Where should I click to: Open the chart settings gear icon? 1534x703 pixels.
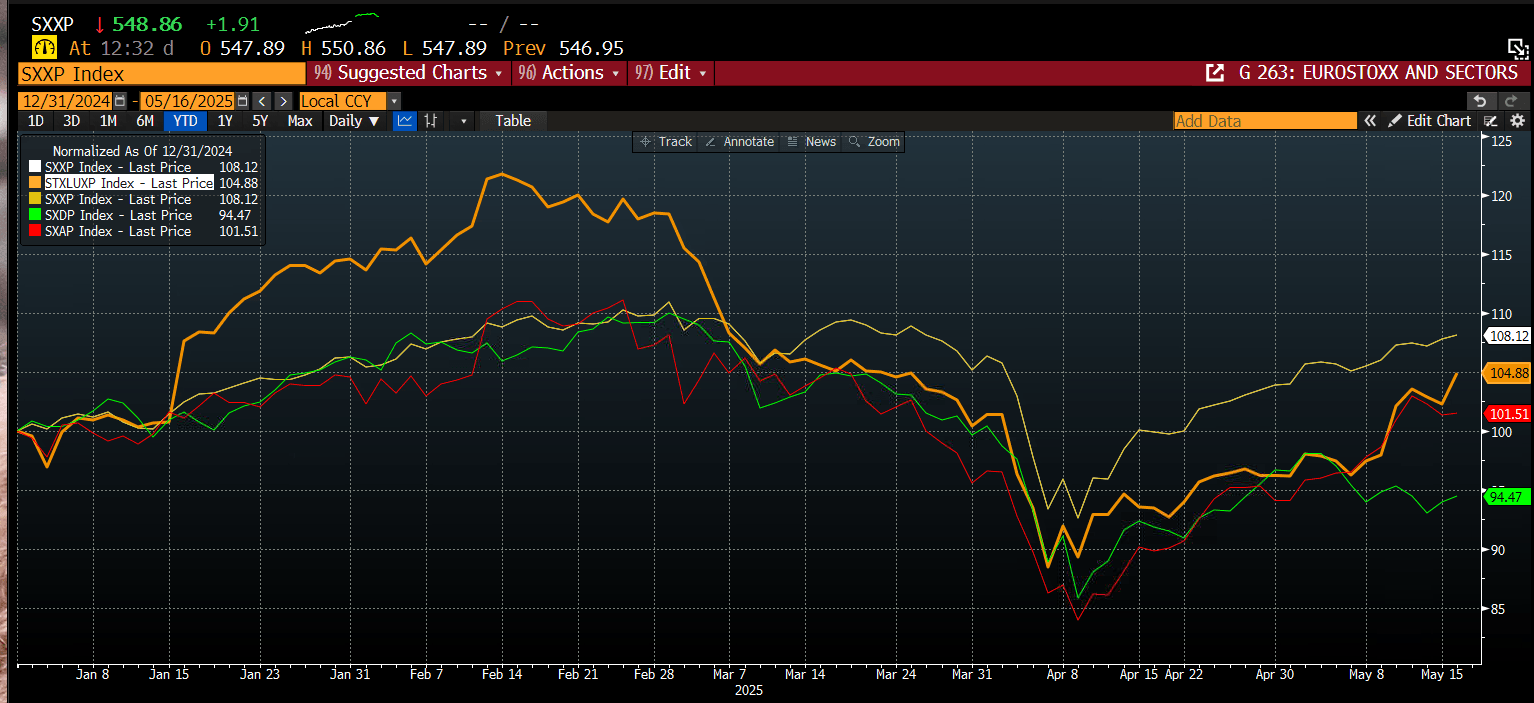(x=1516, y=121)
